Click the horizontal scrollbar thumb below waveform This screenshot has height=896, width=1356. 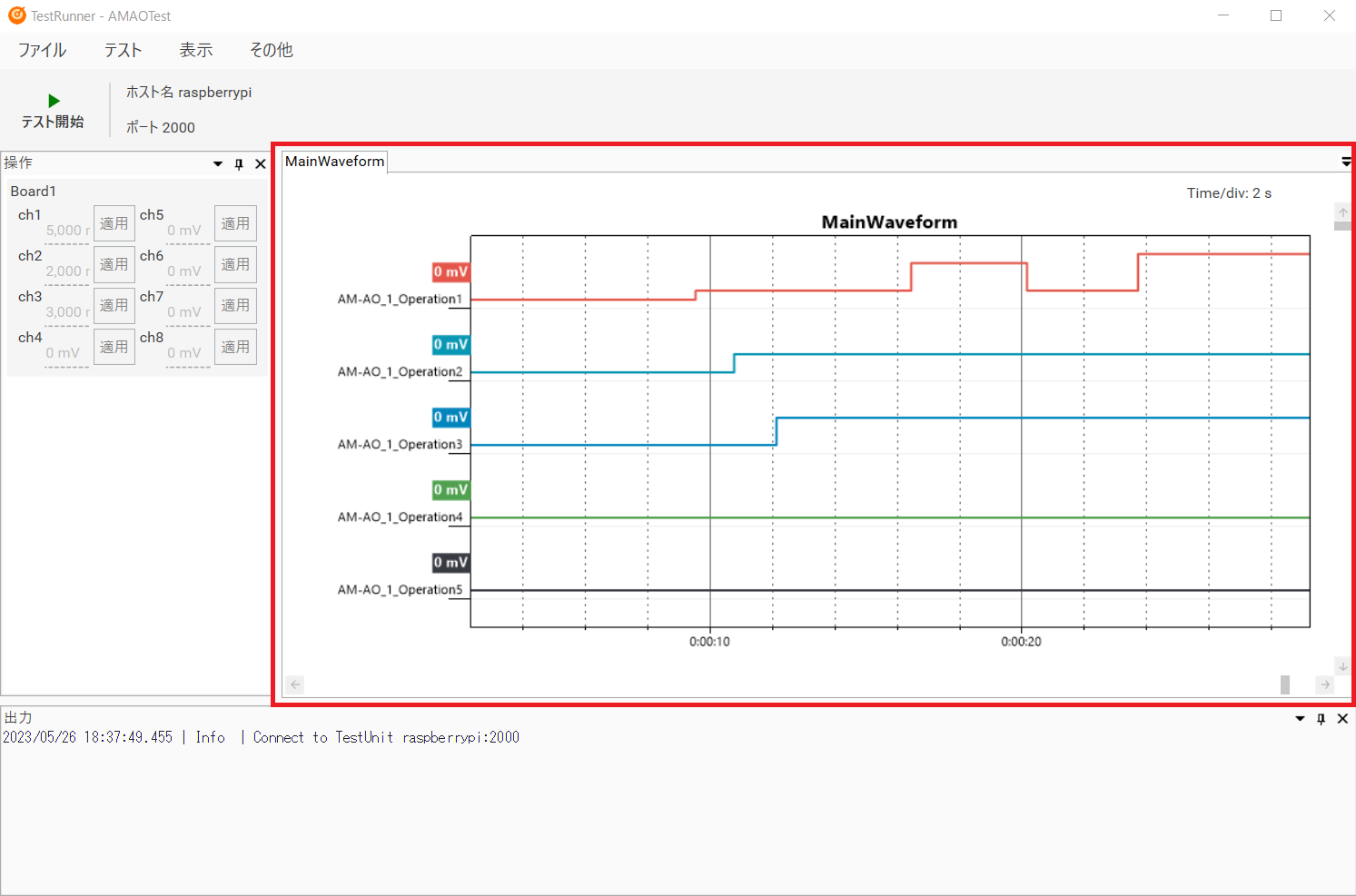(1285, 684)
